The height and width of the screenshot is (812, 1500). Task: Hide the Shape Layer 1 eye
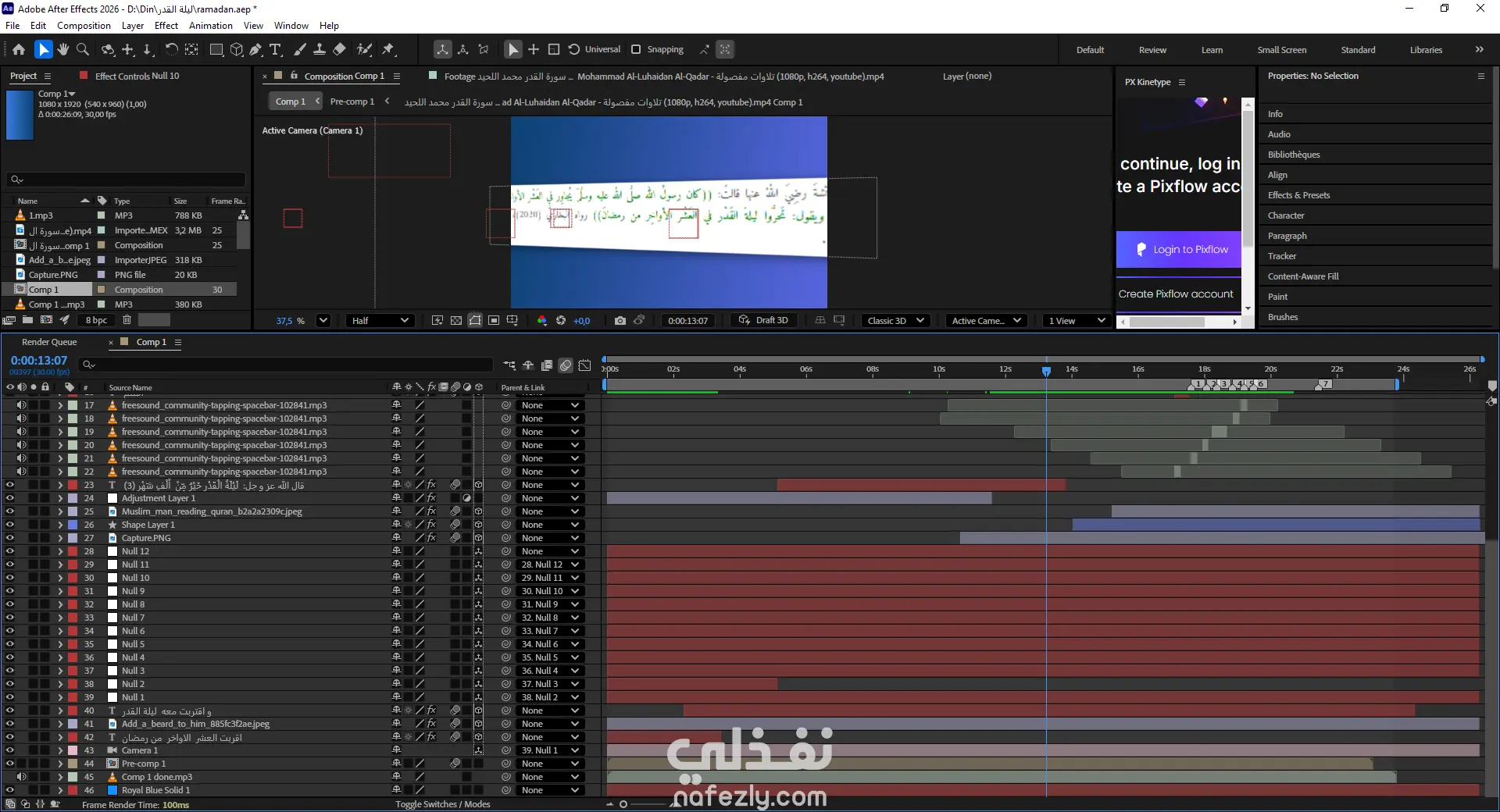tap(10, 525)
